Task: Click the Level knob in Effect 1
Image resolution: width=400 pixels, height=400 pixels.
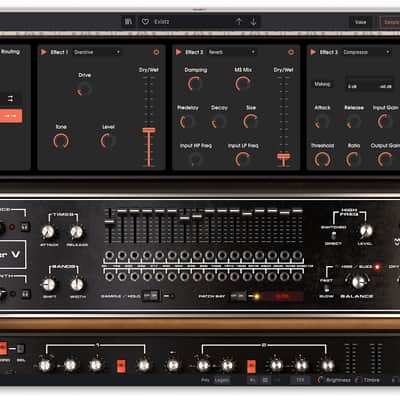Action: pos(108,141)
